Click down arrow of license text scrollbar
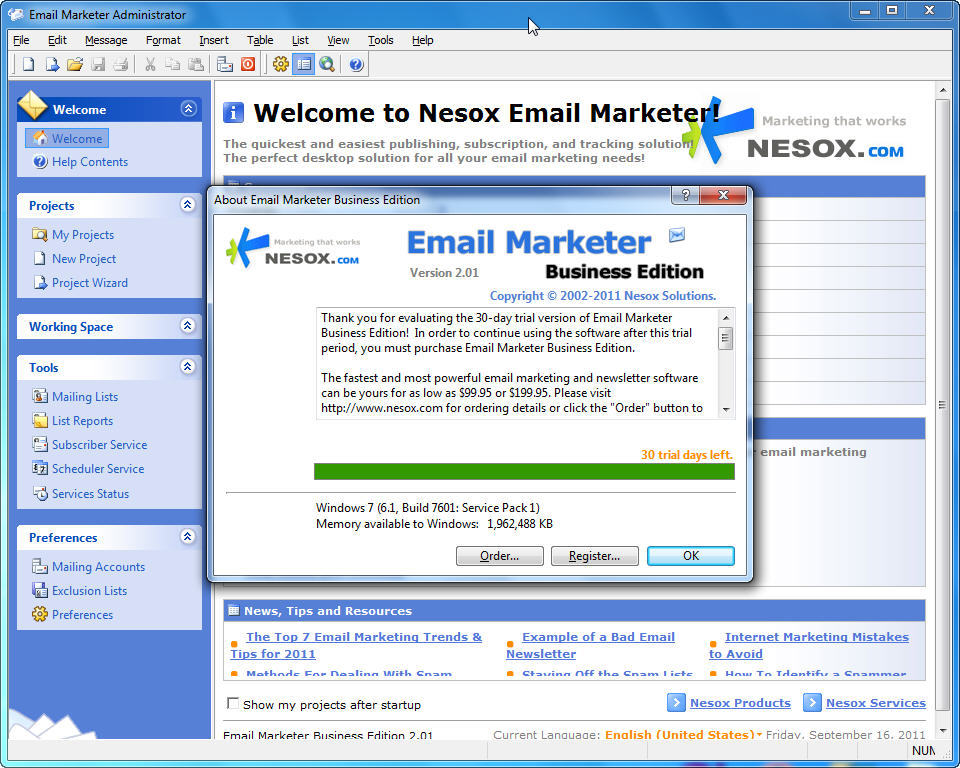The width and height of the screenshot is (960, 768). 726,409
